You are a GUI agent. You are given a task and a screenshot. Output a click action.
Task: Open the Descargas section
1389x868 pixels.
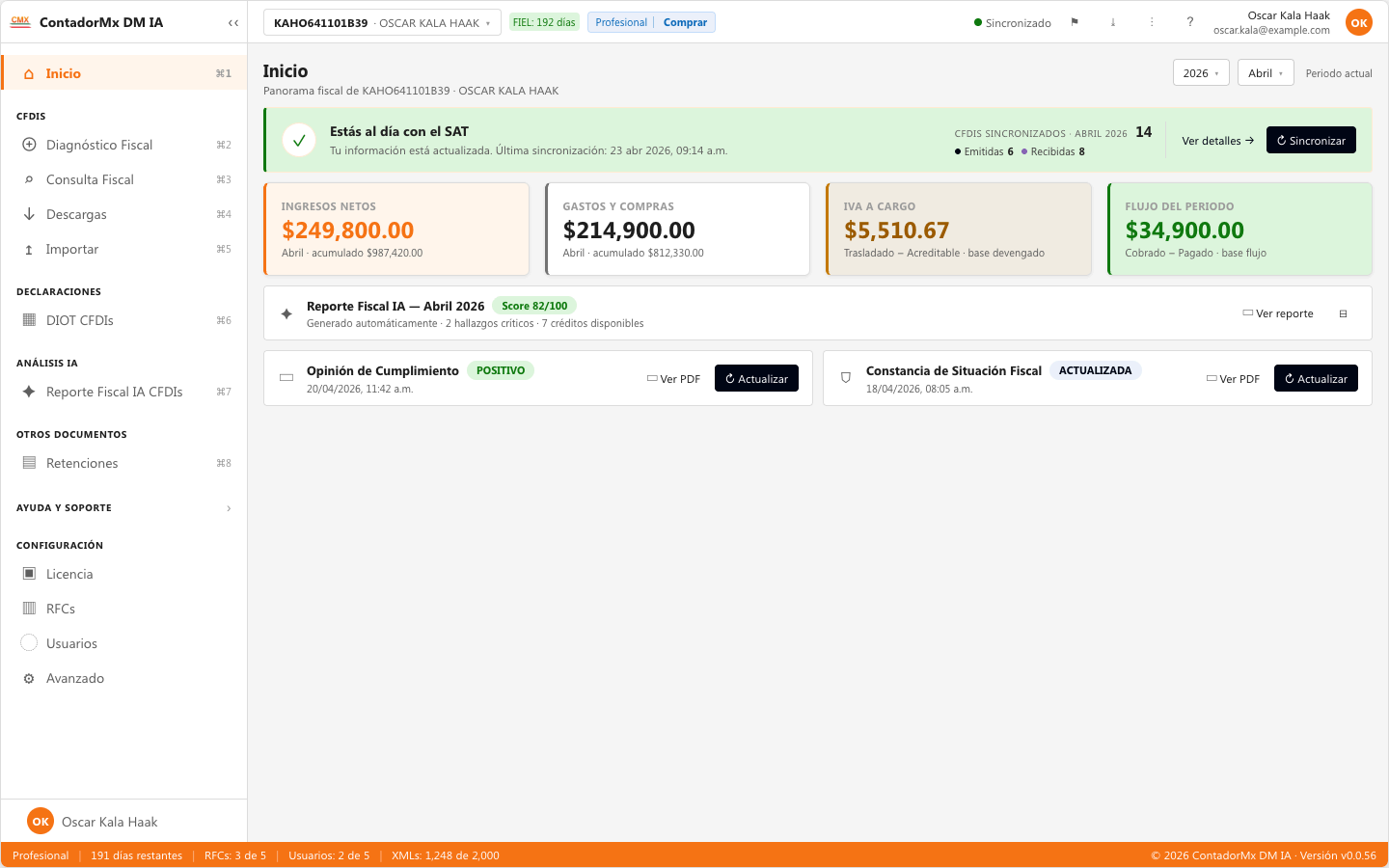[124, 214]
